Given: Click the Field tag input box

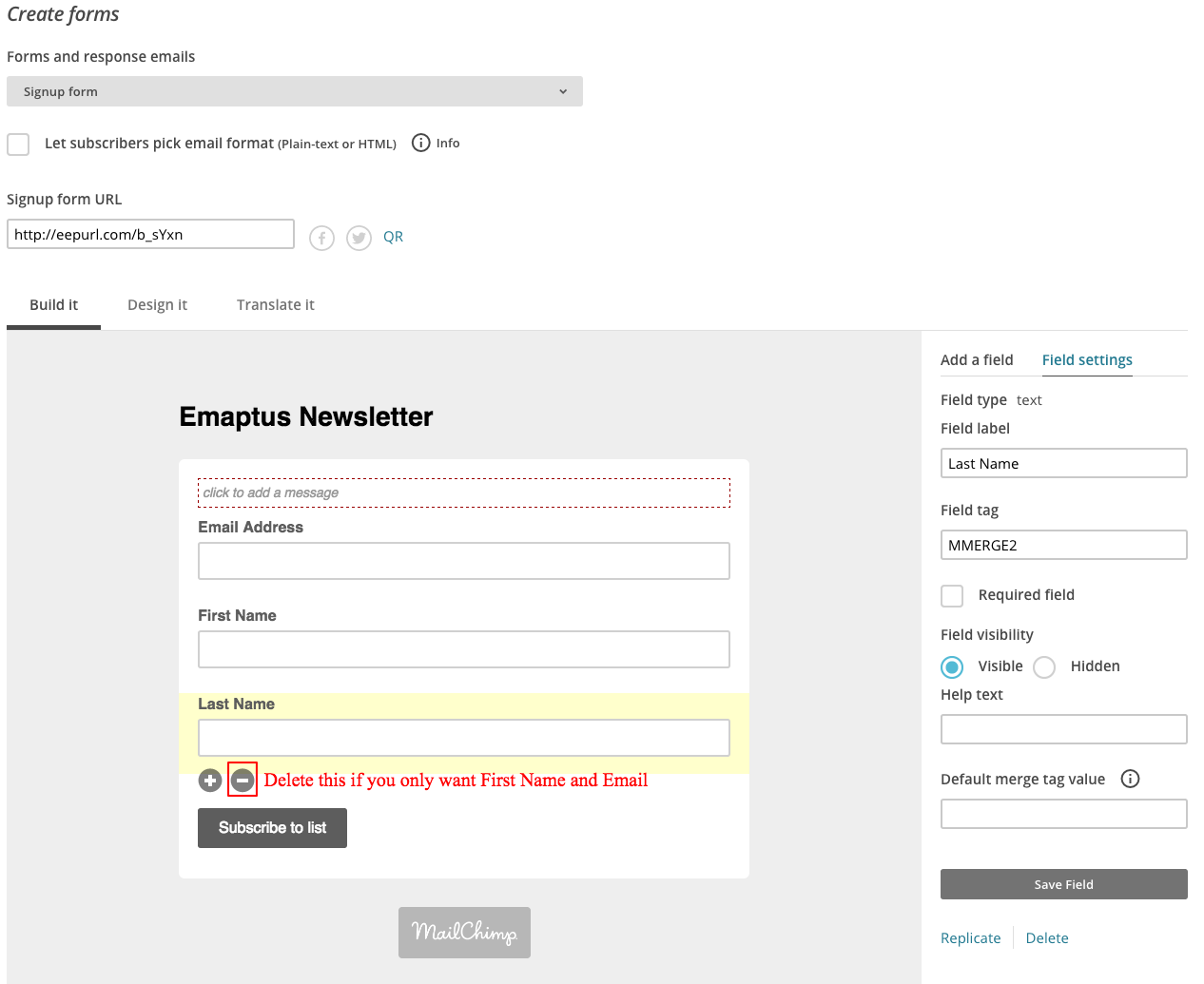Looking at the screenshot, I should (x=1063, y=545).
